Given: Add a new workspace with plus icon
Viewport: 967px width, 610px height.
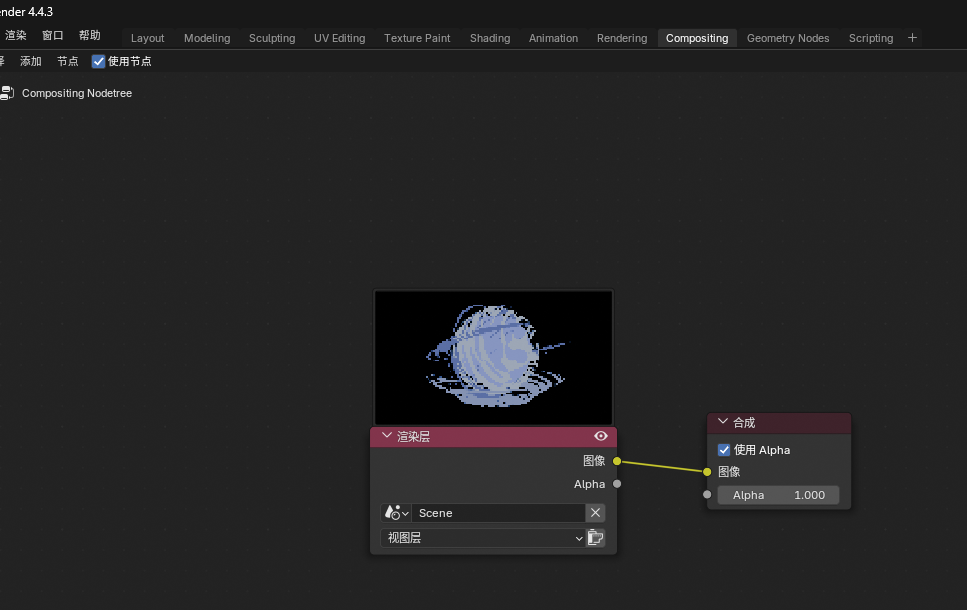Looking at the screenshot, I should tap(912, 38).
